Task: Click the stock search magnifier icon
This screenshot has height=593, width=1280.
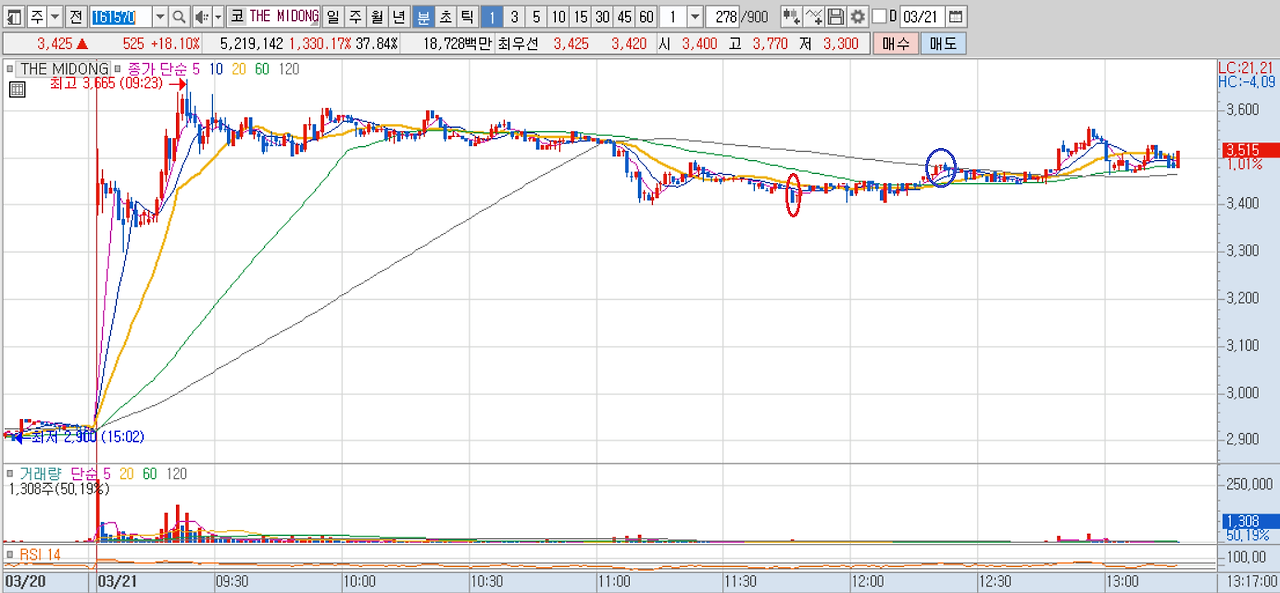Action: (178, 17)
